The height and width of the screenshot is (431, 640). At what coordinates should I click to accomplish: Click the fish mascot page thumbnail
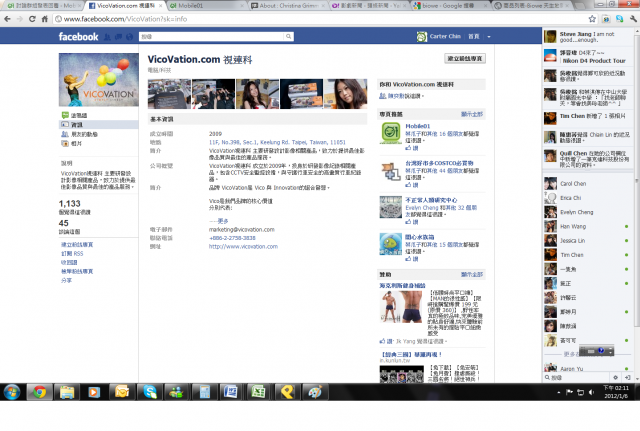[391, 244]
